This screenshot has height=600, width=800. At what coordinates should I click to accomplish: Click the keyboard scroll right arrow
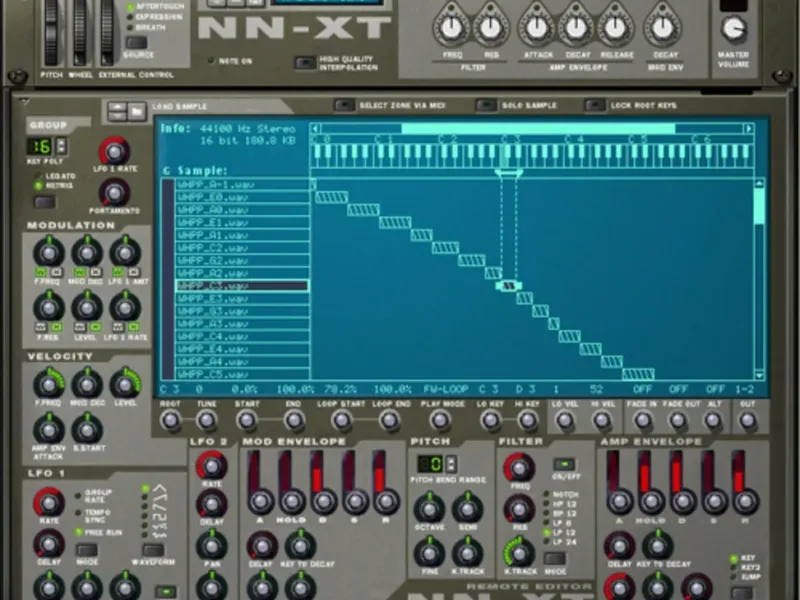[x=748, y=129]
